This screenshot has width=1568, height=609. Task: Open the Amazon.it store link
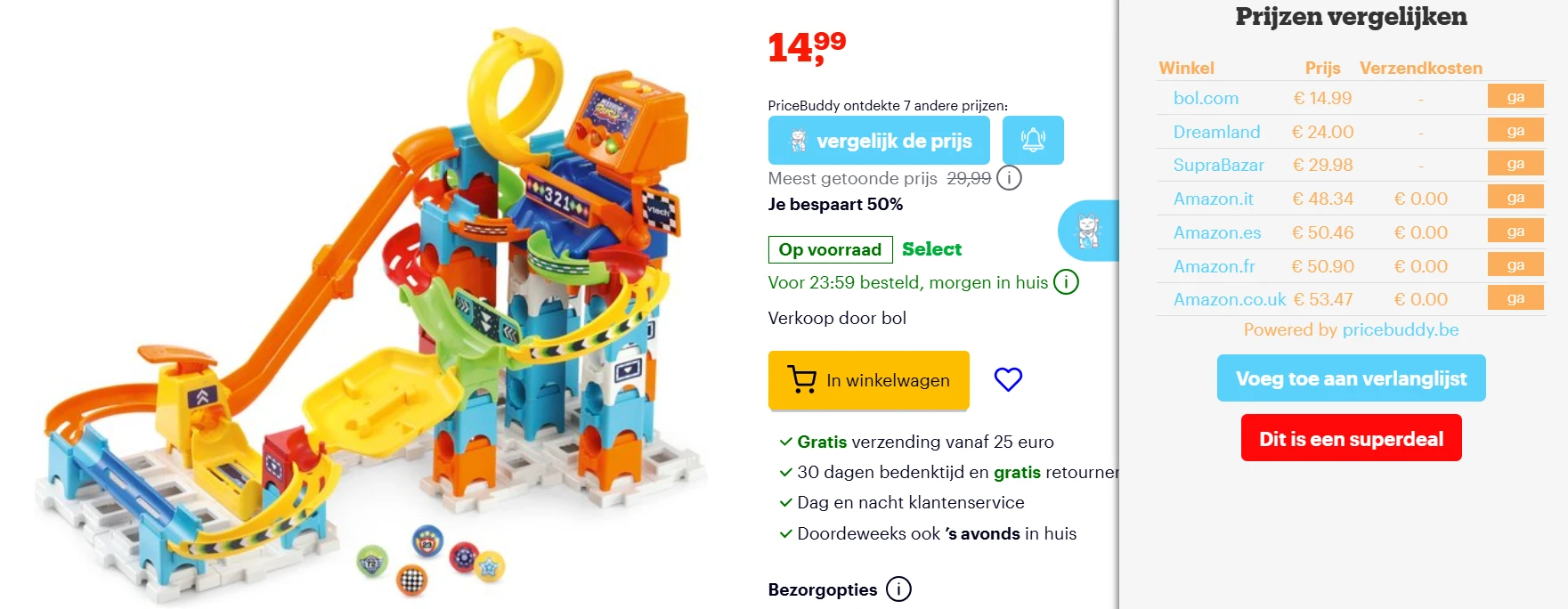point(1213,199)
